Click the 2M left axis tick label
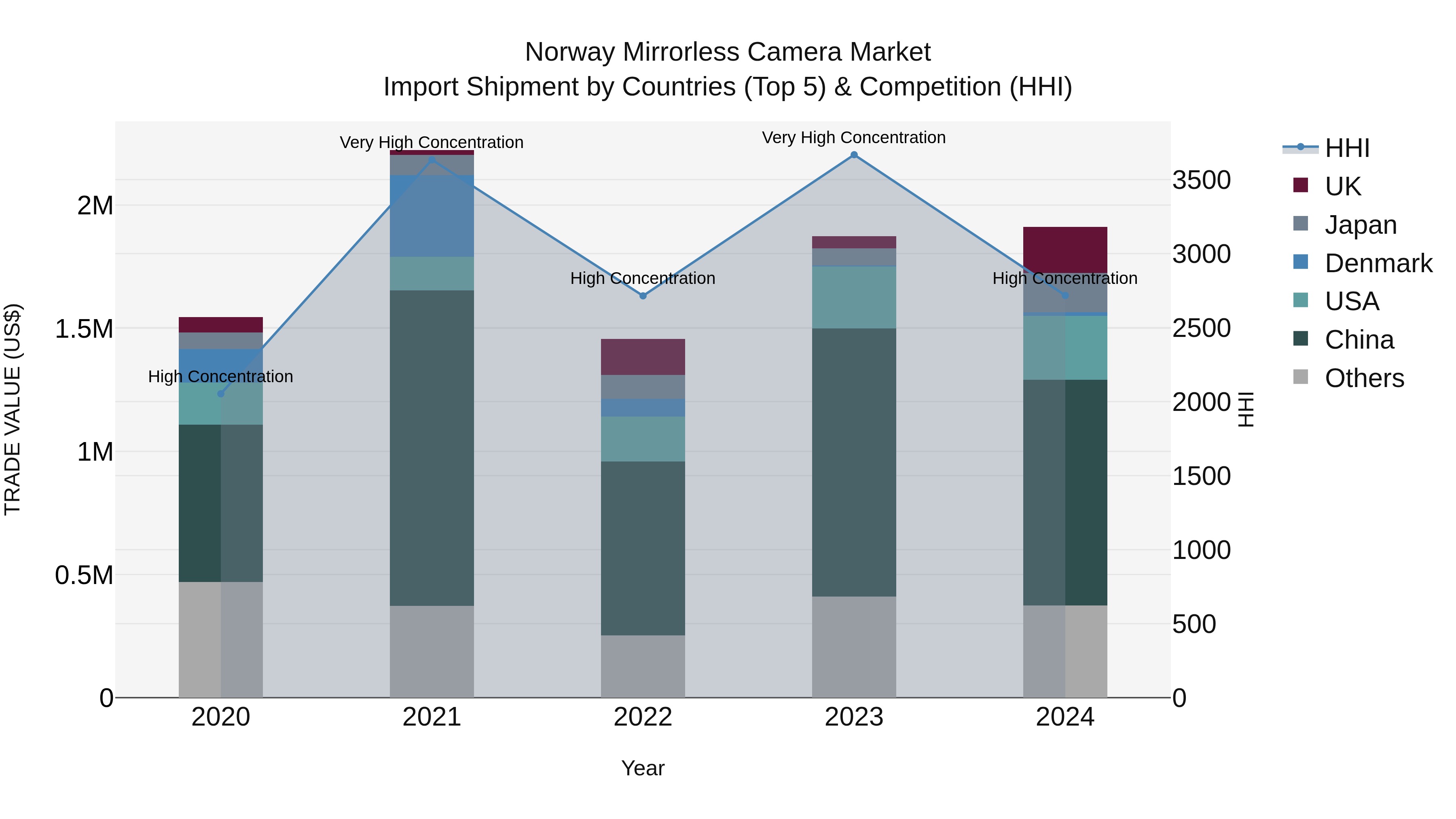The image size is (1456, 819). coord(95,206)
